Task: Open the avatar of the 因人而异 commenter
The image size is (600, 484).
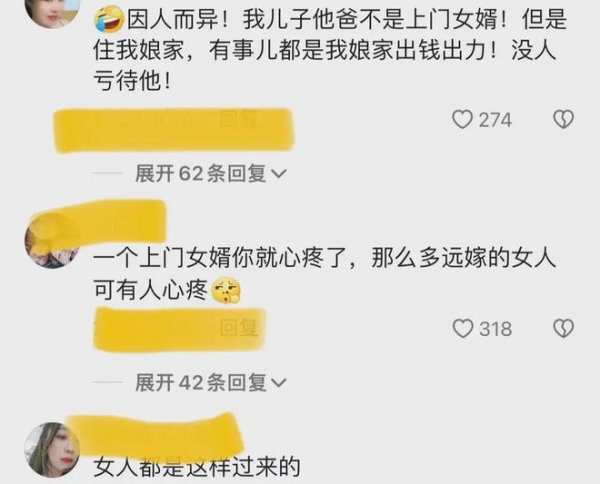Action: [52, 12]
